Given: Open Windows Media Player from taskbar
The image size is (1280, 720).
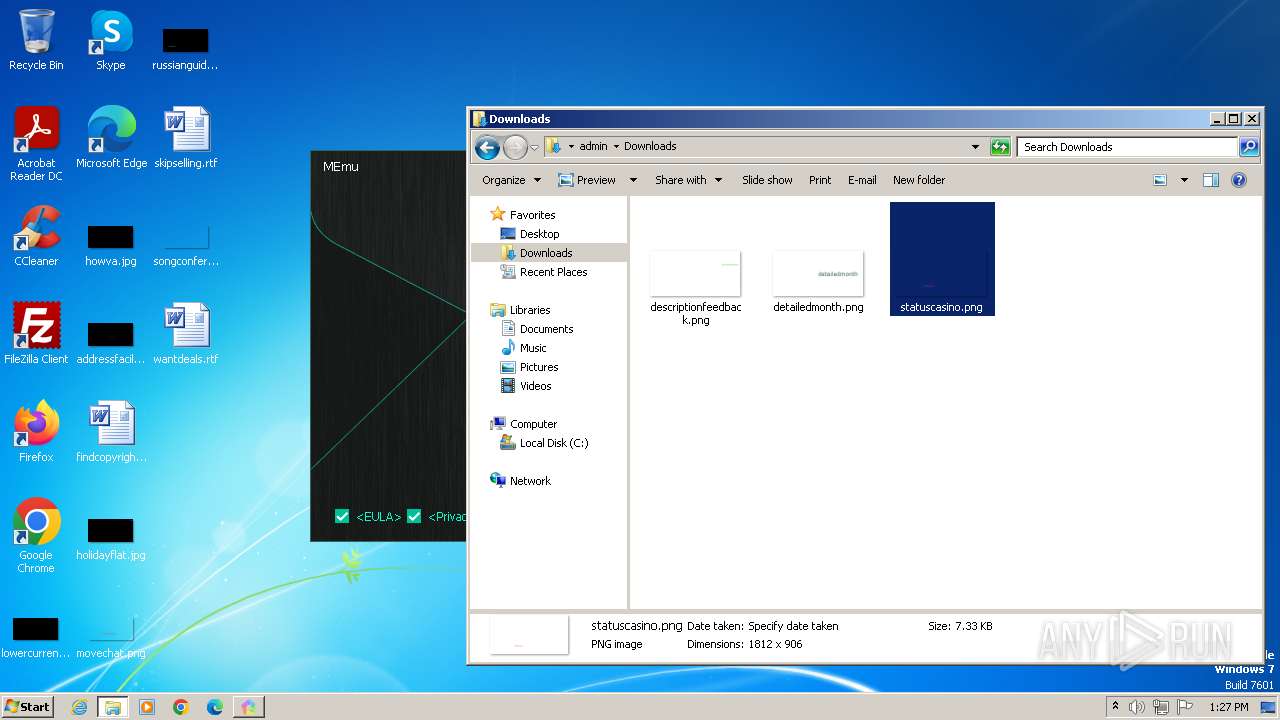Looking at the screenshot, I should [147, 707].
